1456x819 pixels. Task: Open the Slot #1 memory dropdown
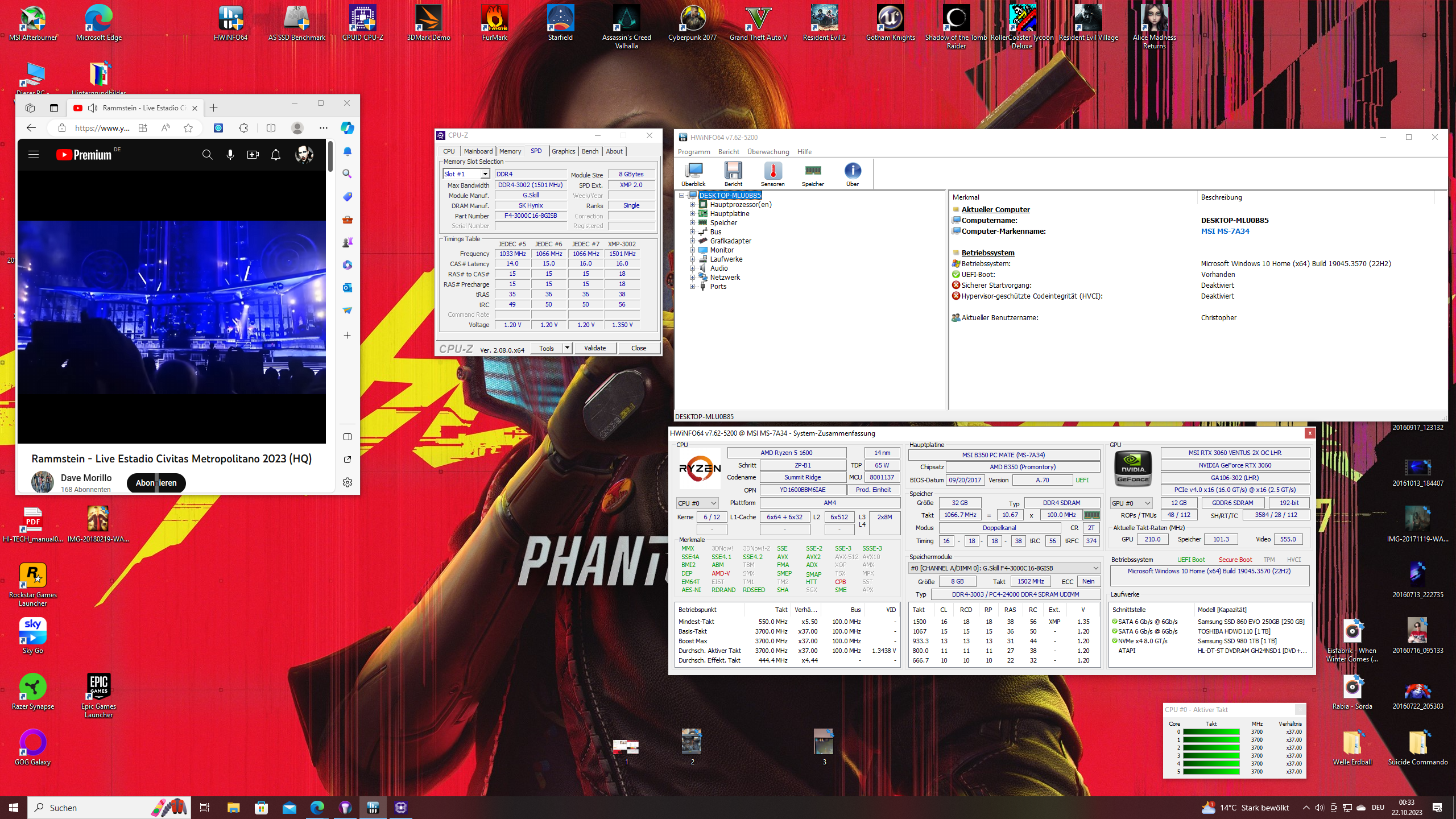pyautogui.click(x=485, y=174)
